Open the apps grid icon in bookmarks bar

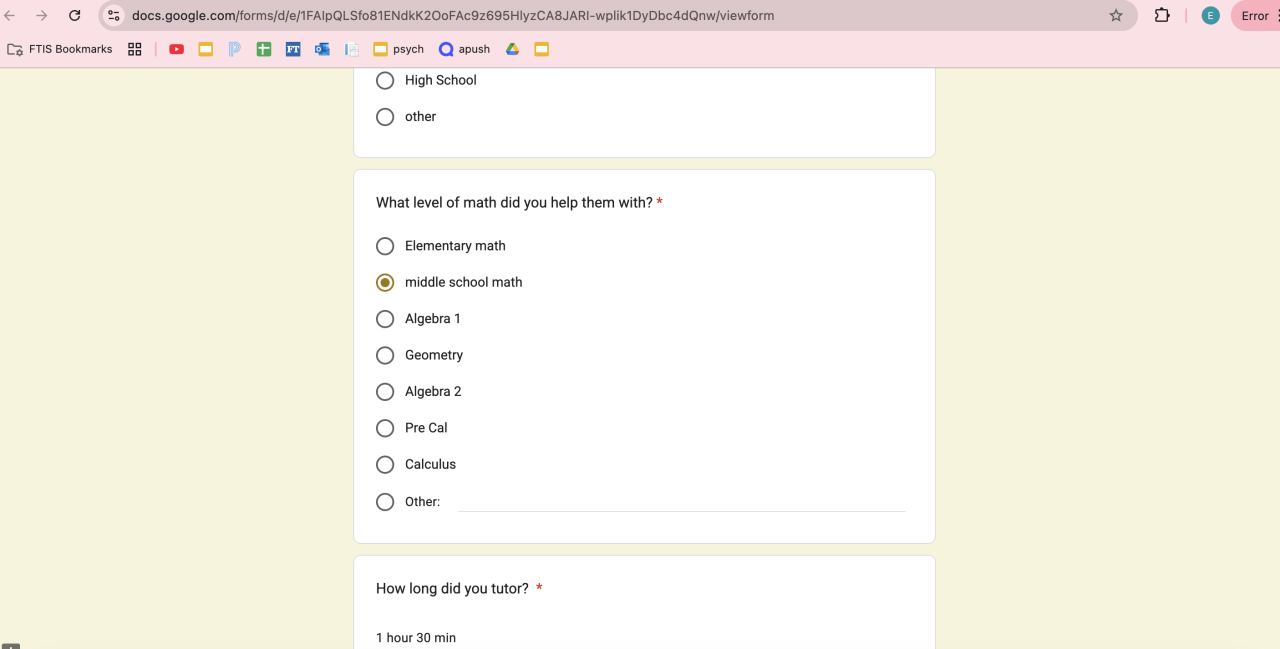pos(135,49)
